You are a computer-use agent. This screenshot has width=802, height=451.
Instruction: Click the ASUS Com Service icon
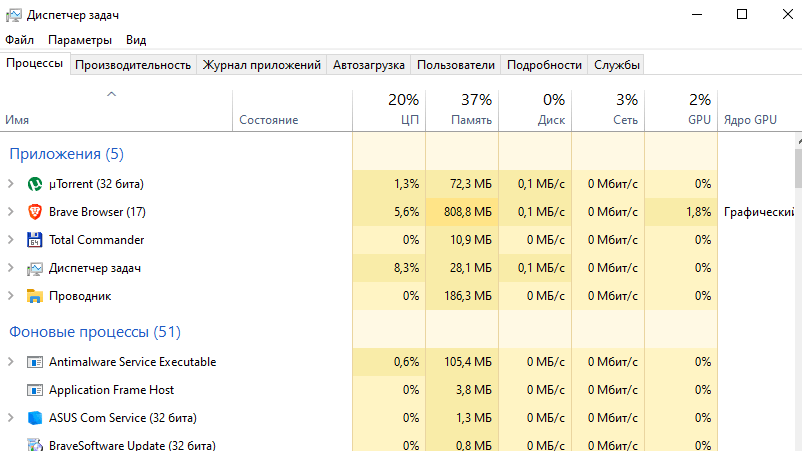[x=35, y=418]
